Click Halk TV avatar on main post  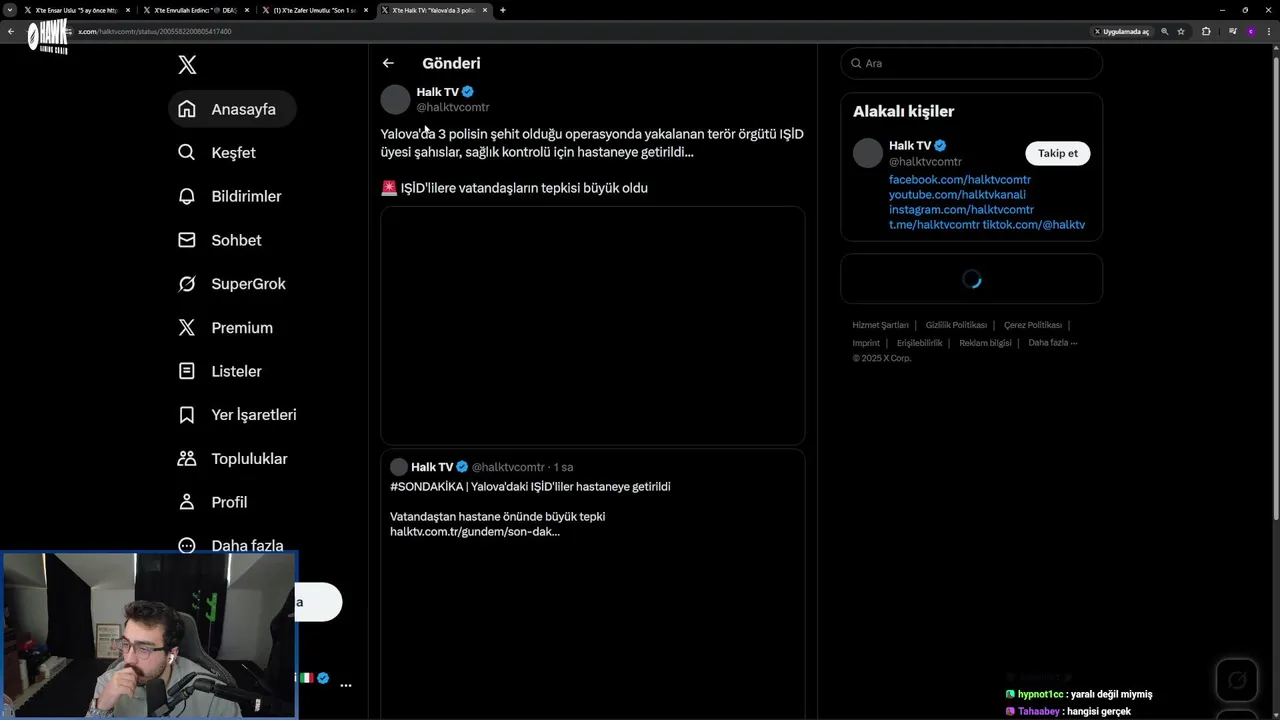click(x=395, y=99)
